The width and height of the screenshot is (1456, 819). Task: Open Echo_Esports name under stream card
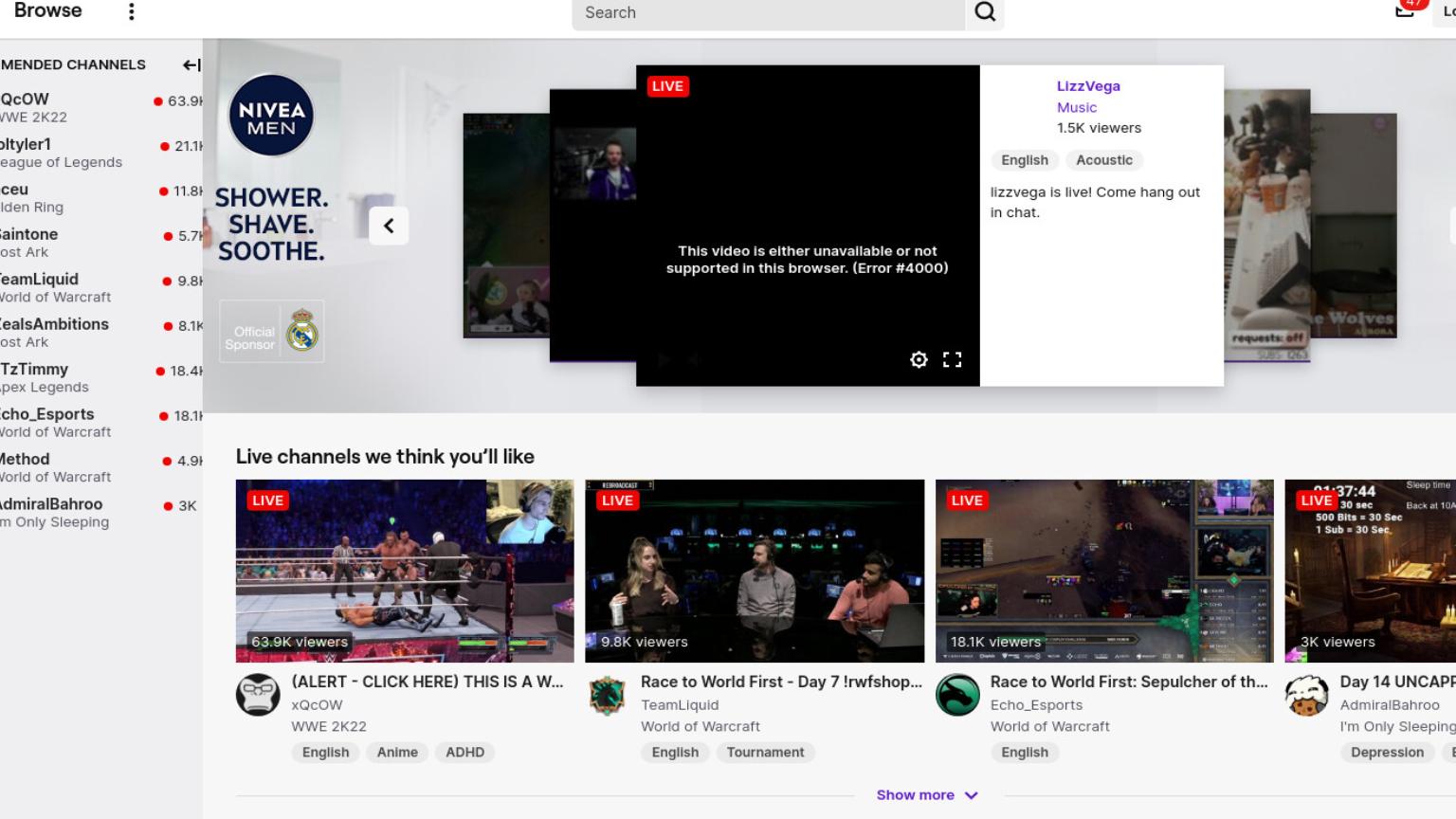pyautogui.click(x=1037, y=704)
